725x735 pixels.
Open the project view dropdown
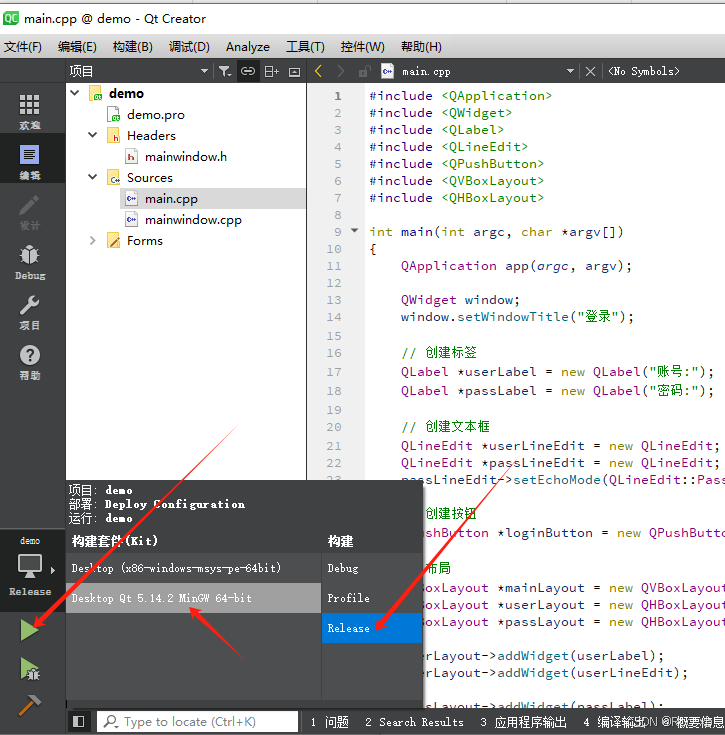click(x=204, y=71)
